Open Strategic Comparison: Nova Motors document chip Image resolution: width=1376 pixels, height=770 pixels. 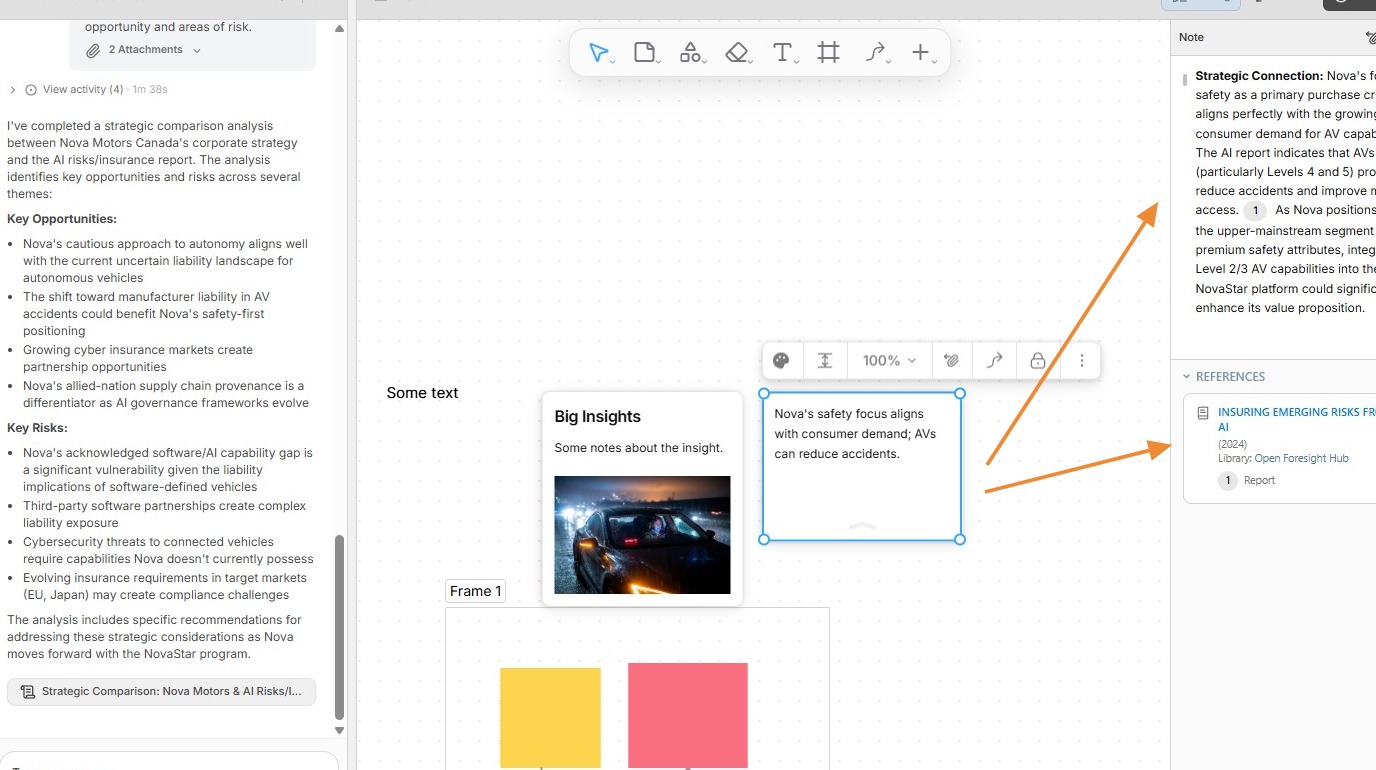[x=161, y=692]
